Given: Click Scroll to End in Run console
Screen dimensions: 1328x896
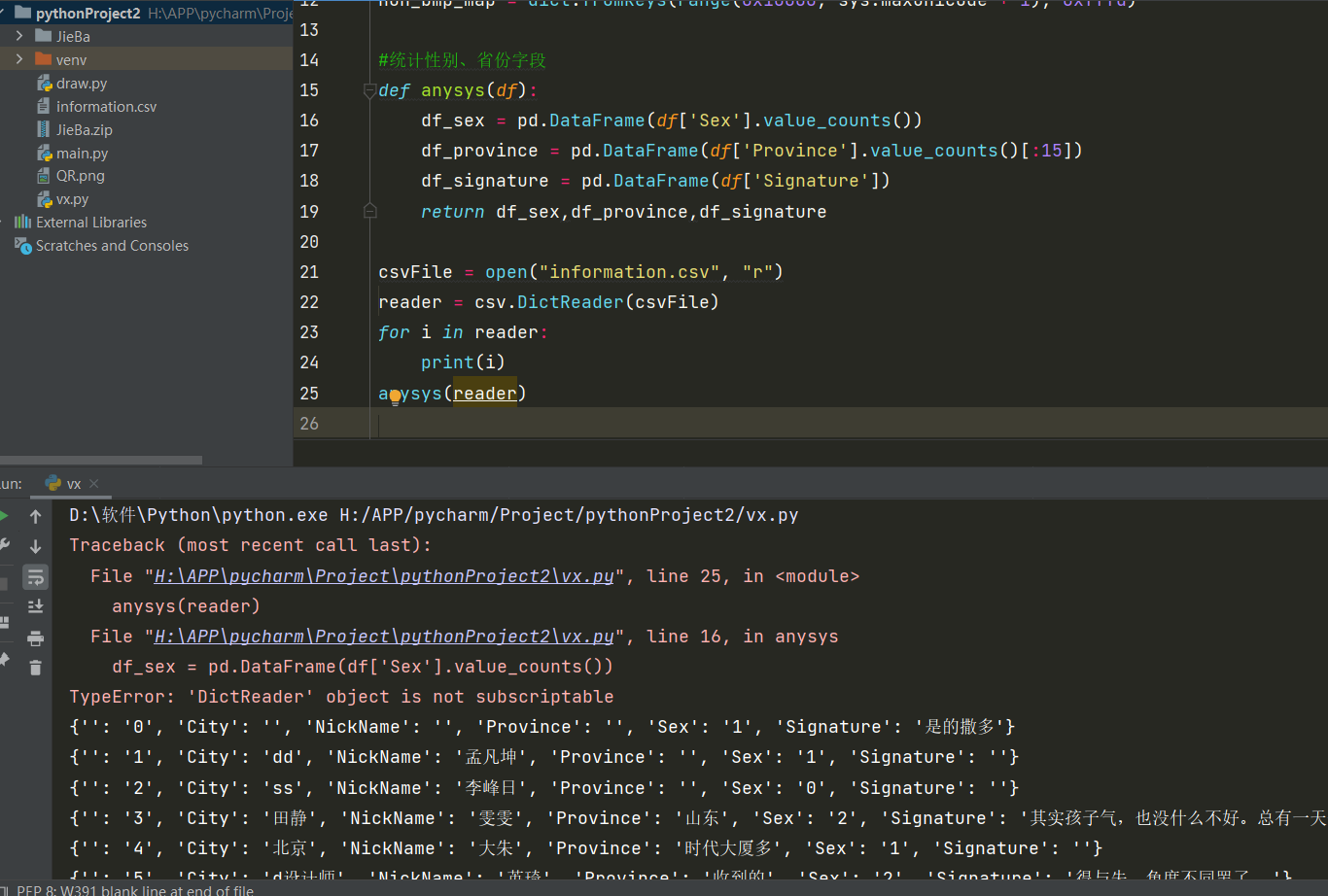Looking at the screenshot, I should pyautogui.click(x=36, y=606).
